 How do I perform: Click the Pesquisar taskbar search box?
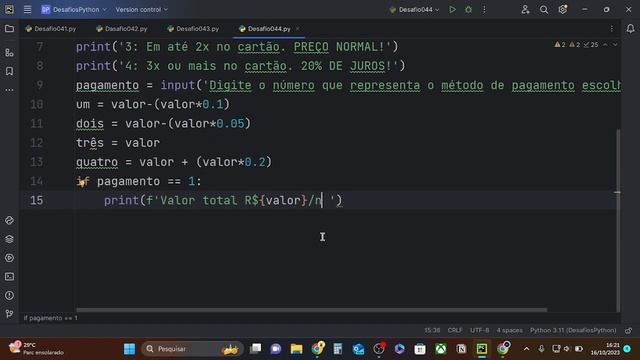pos(192,349)
